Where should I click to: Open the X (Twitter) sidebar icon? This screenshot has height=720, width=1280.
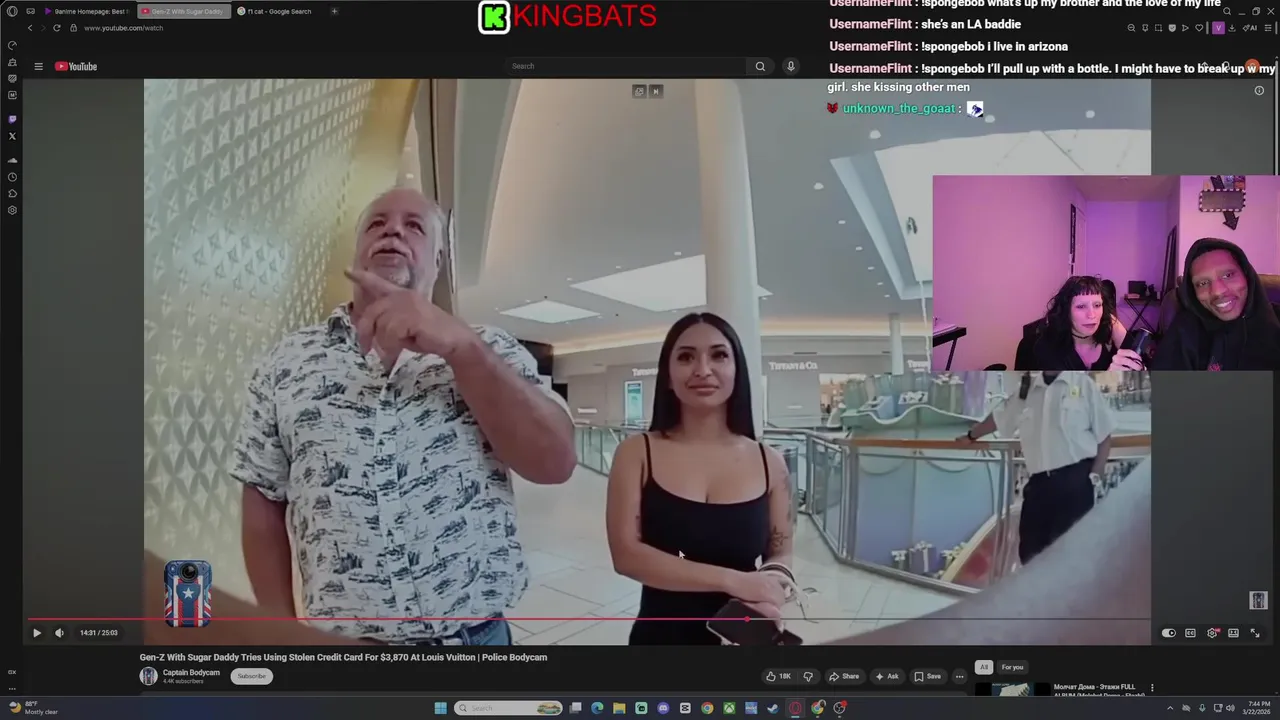(12, 136)
